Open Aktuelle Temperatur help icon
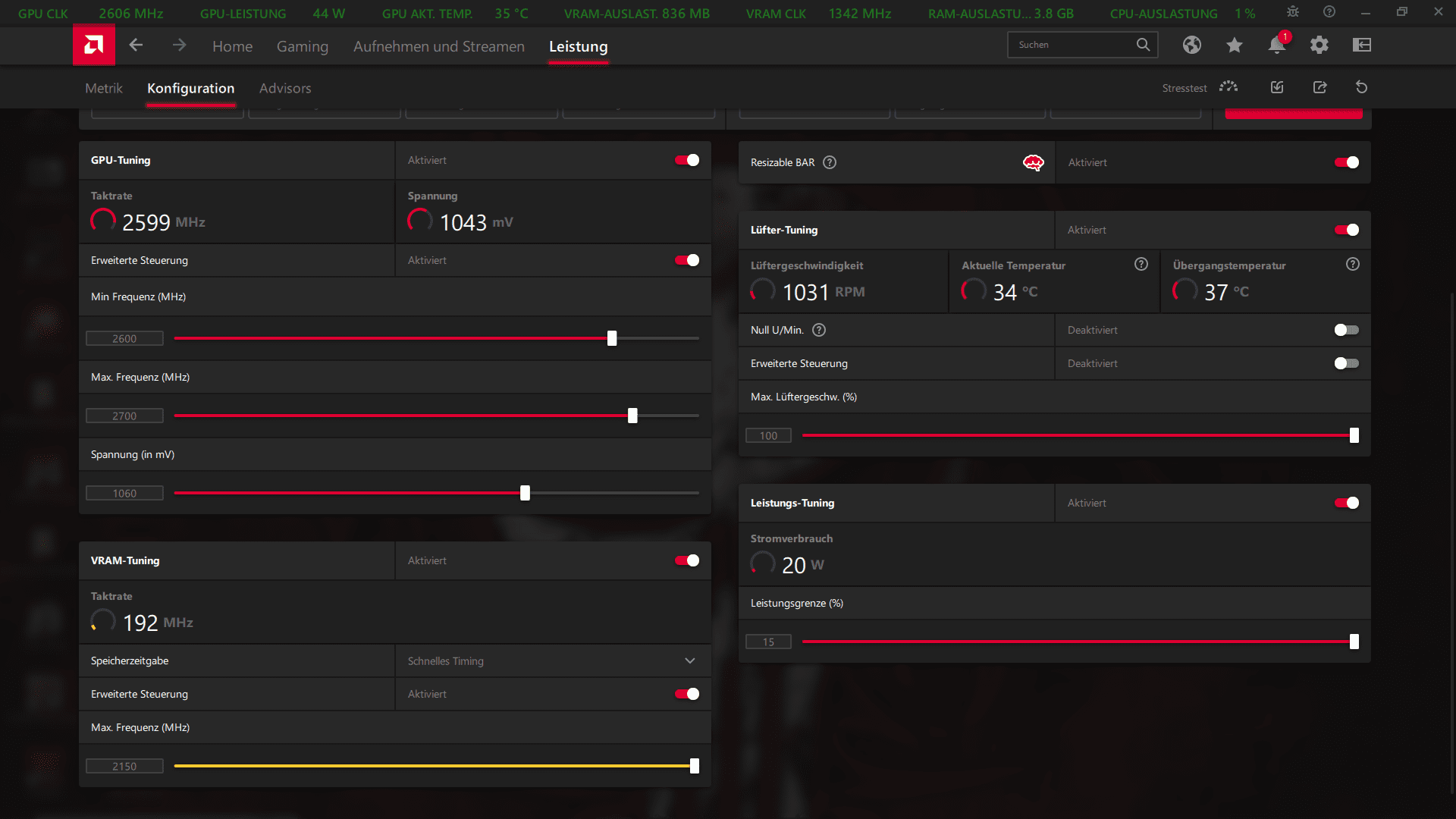The height and width of the screenshot is (819, 1456). tap(1141, 264)
